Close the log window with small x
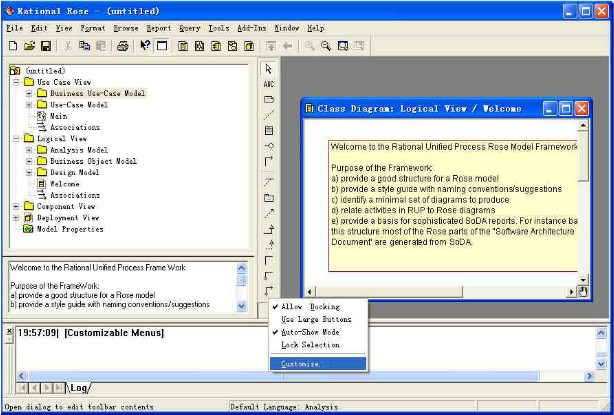 tap(9, 331)
